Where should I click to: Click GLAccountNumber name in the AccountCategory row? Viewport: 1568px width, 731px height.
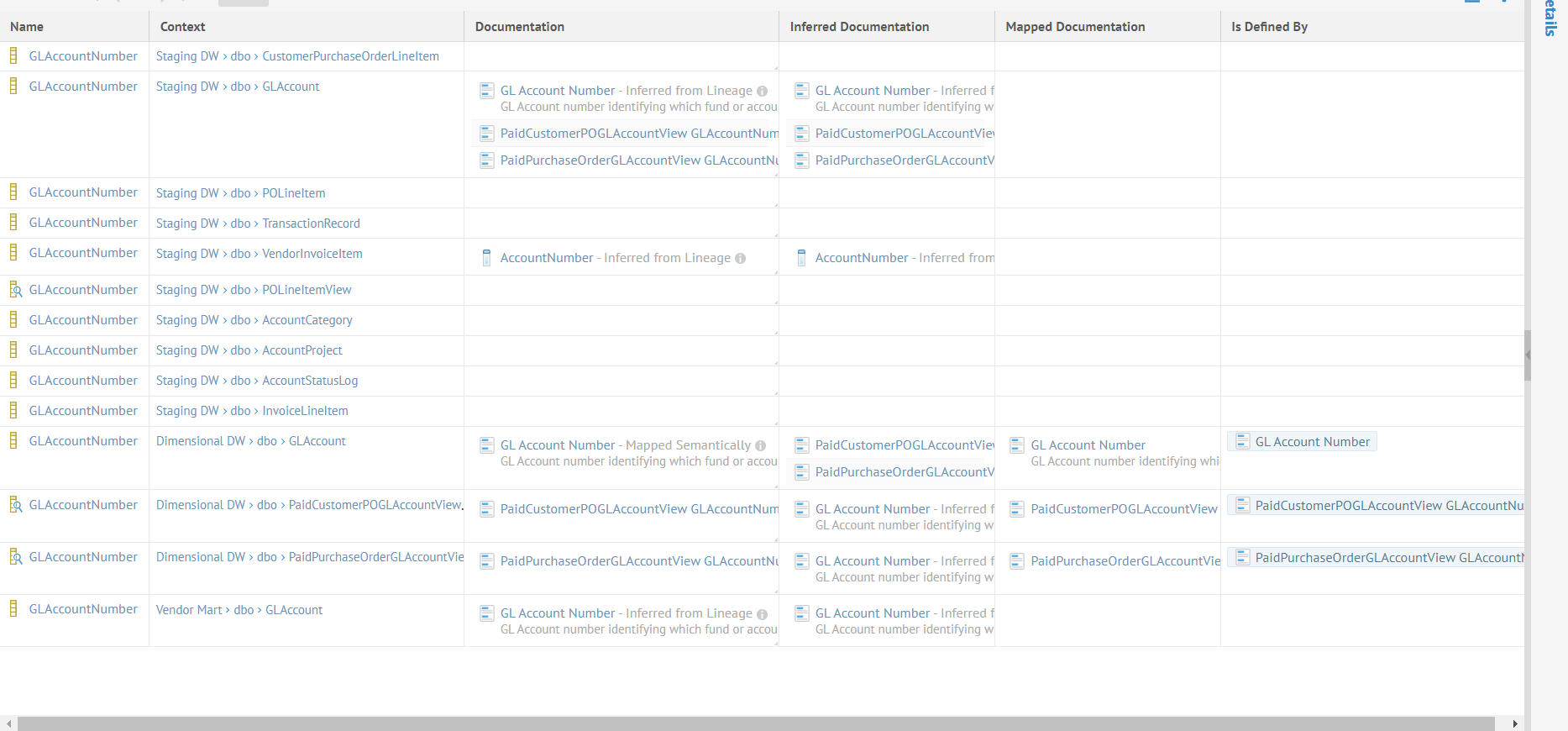[x=83, y=320]
